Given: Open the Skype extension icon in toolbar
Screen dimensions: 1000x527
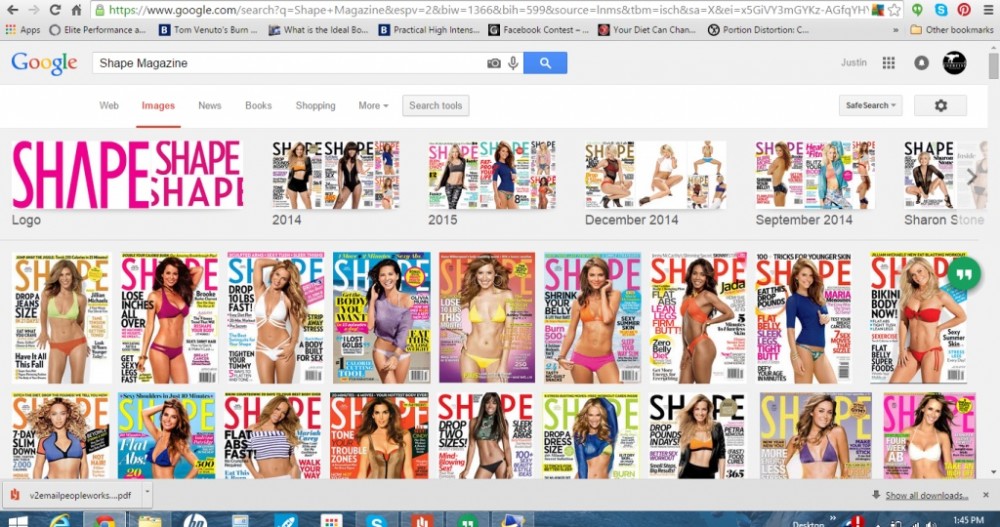Looking at the screenshot, I should point(941,10).
